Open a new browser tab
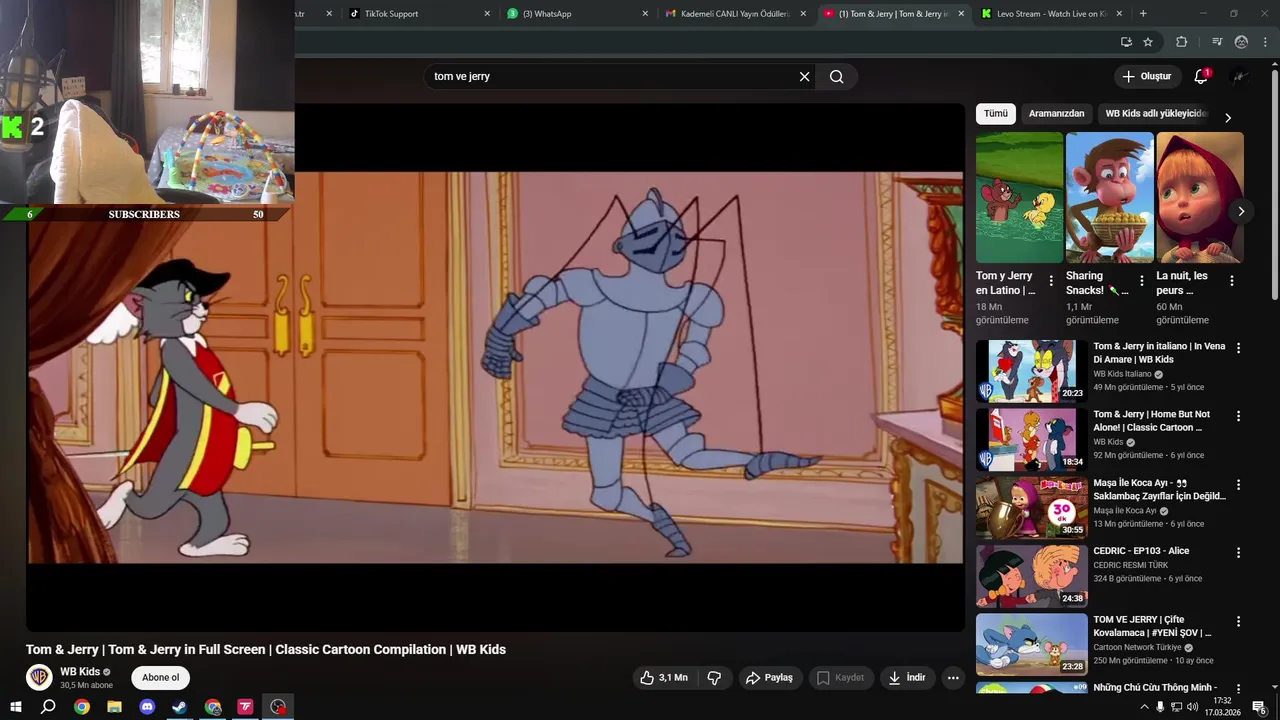Image resolution: width=1280 pixels, height=720 pixels. coord(1143,14)
